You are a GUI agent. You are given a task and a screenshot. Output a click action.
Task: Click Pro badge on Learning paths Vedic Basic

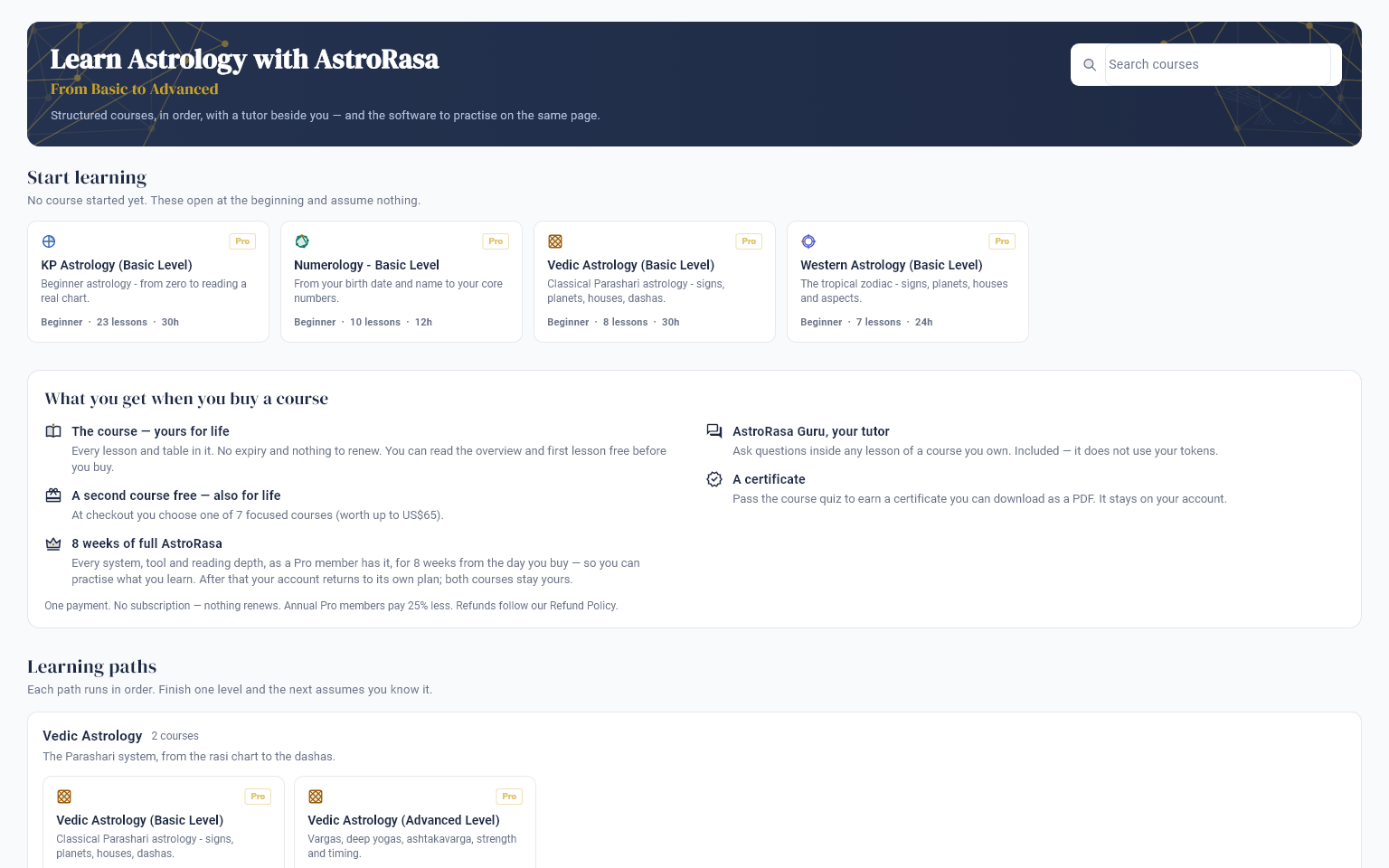pyautogui.click(x=258, y=797)
